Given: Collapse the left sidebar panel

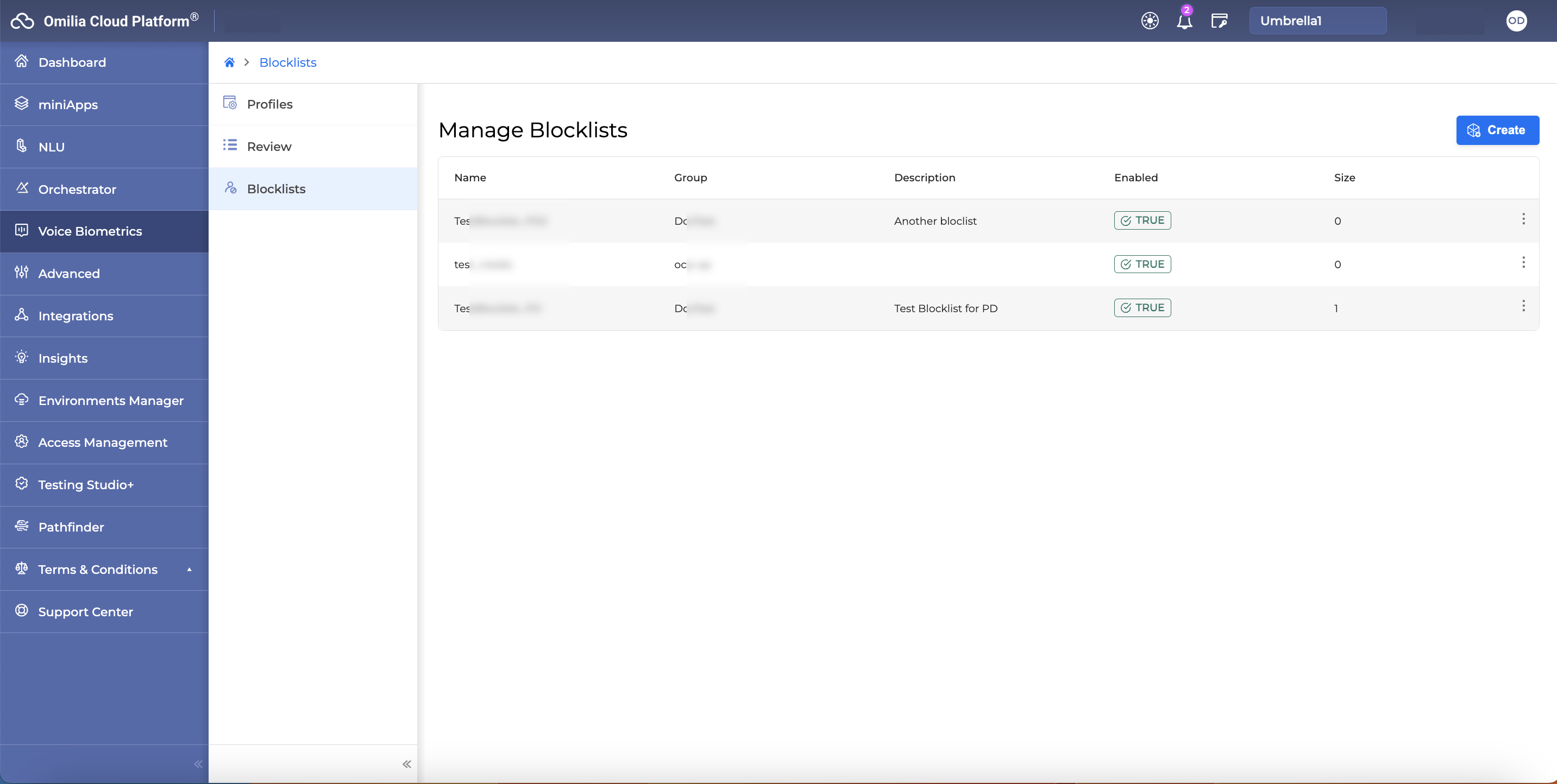Looking at the screenshot, I should pos(197,763).
